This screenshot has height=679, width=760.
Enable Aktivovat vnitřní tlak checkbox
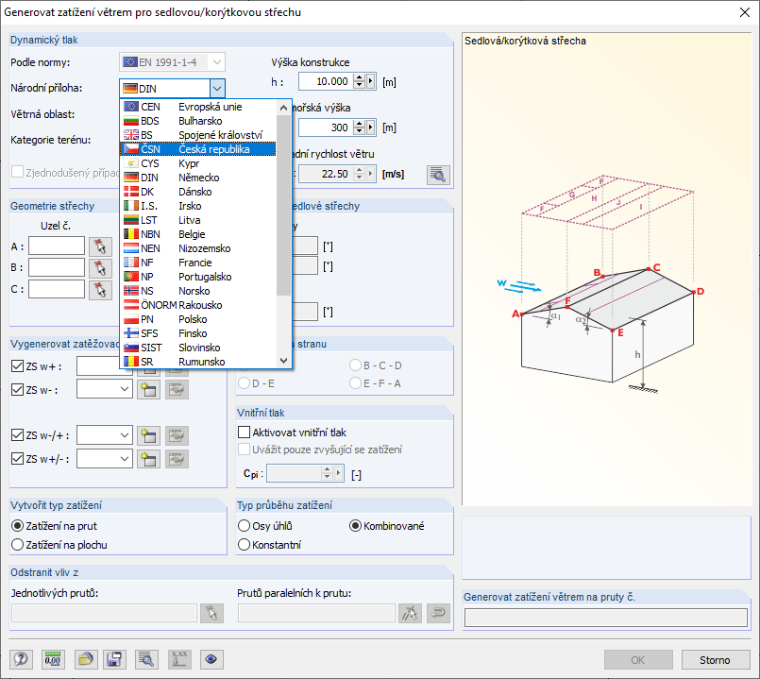coord(244,432)
